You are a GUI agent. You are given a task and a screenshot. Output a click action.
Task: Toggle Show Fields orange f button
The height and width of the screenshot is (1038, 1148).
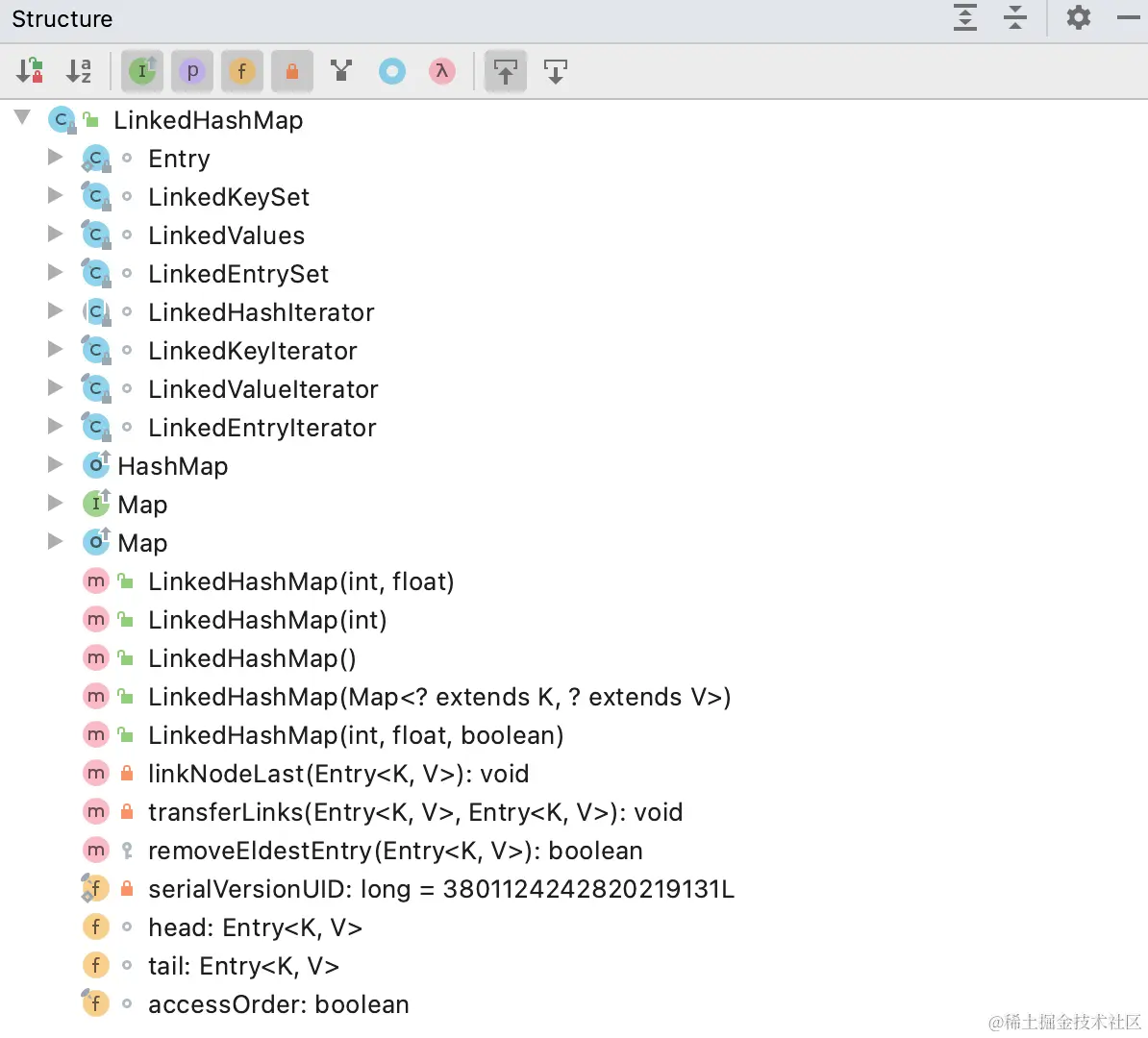click(x=241, y=71)
